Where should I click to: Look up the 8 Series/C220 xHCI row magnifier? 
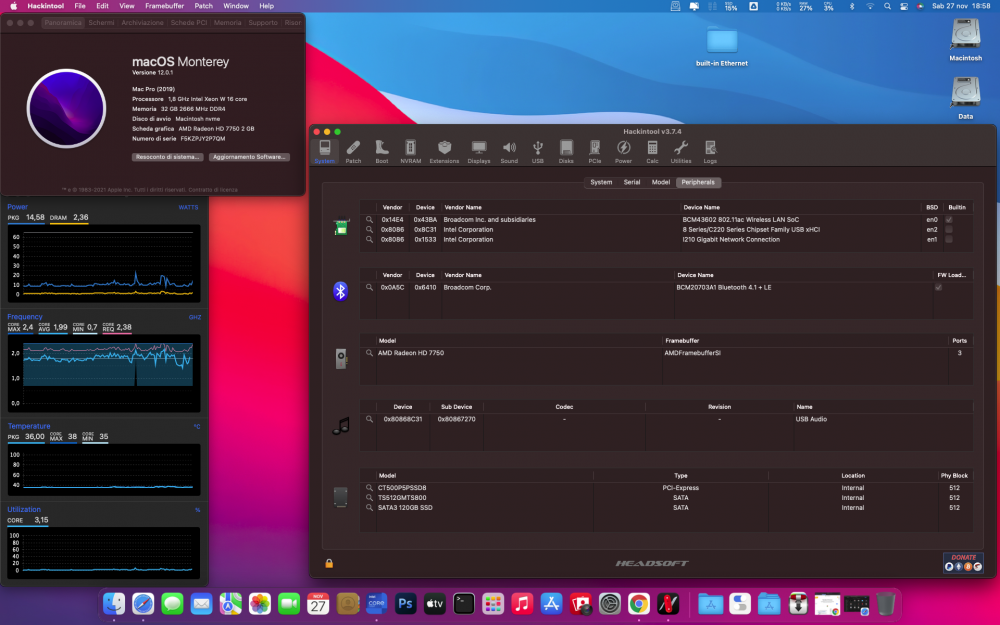pos(369,230)
